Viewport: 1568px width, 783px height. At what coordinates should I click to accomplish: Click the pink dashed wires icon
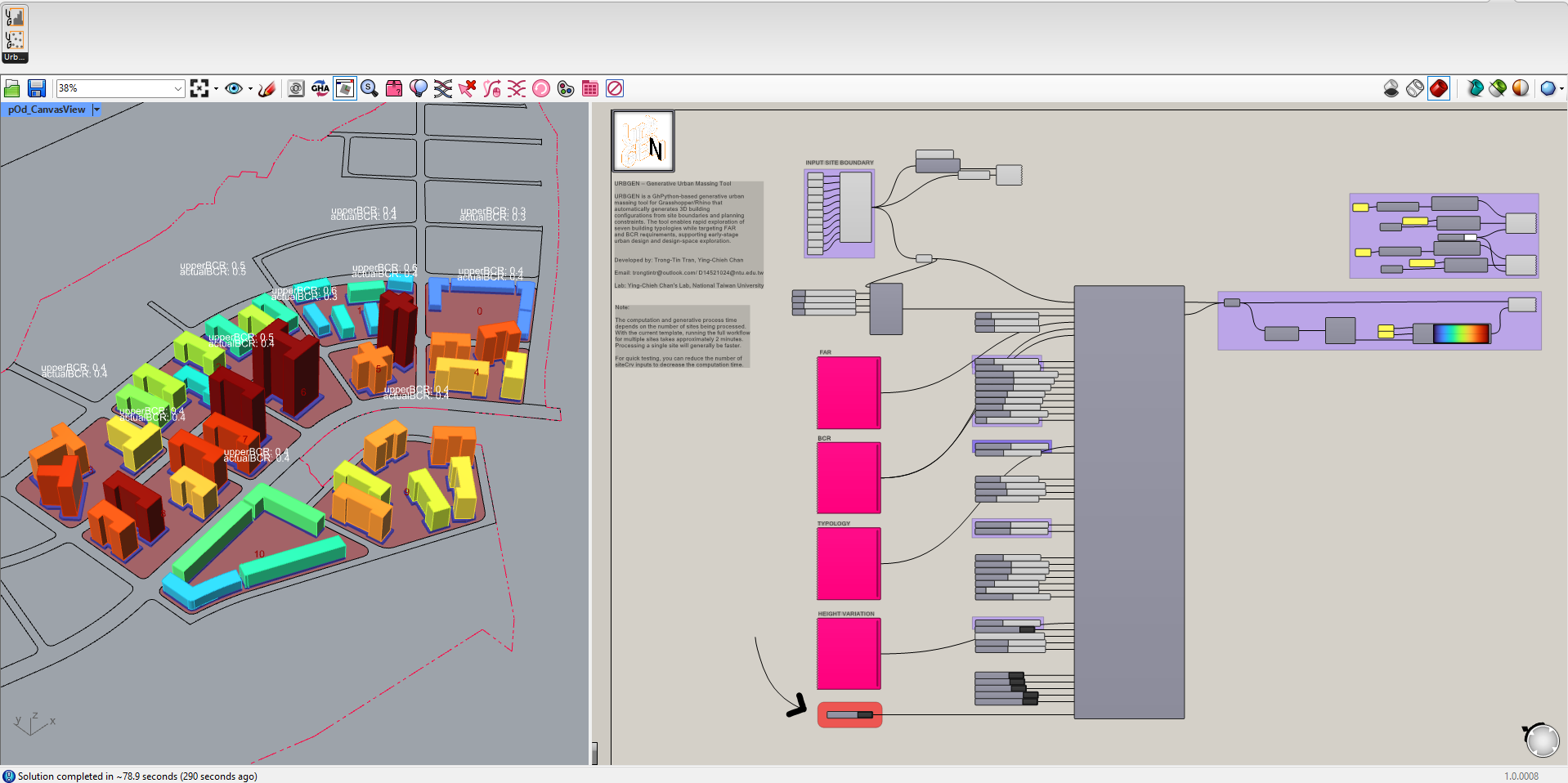(x=517, y=88)
